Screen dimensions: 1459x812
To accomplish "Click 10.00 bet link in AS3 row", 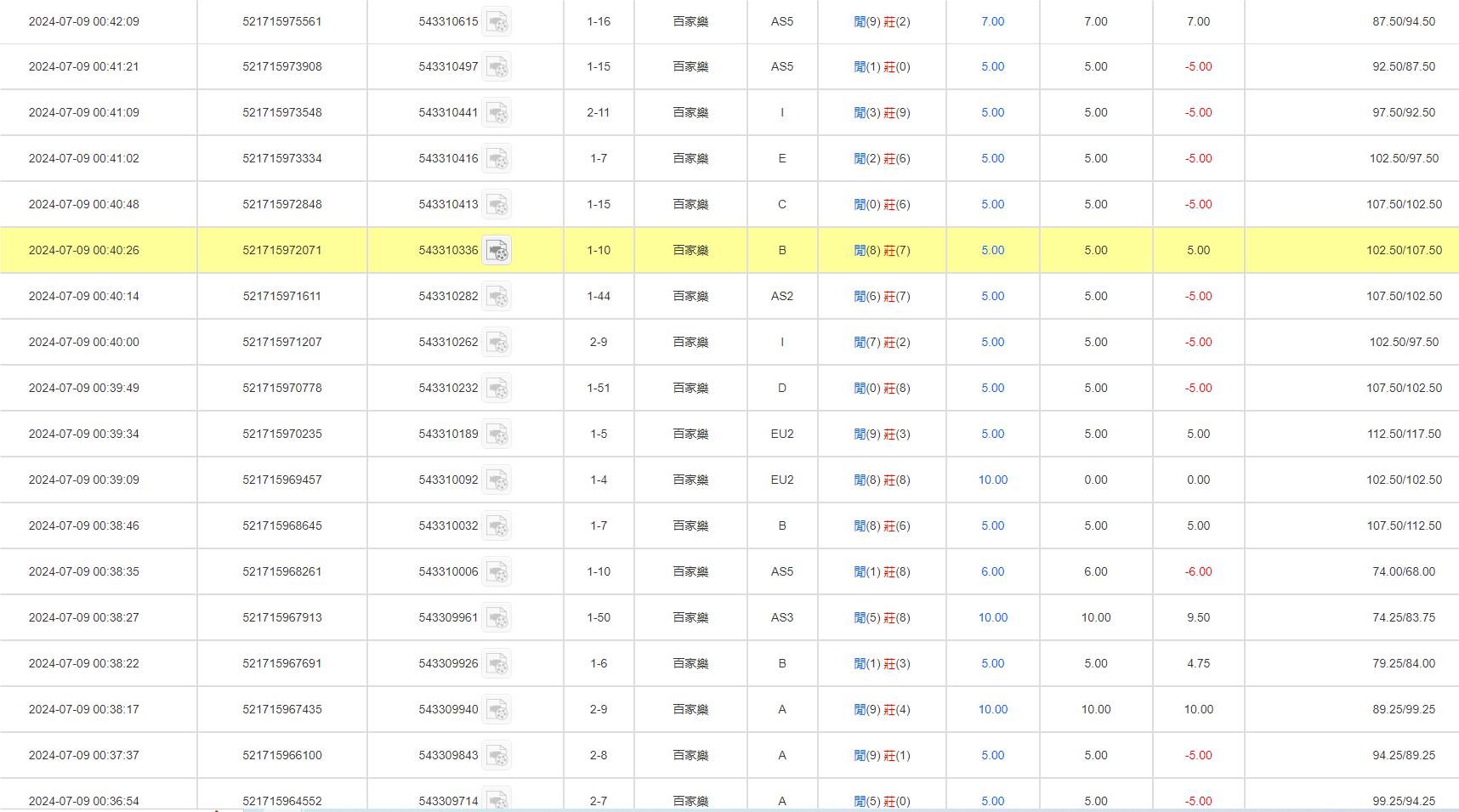I will click(992, 617).
